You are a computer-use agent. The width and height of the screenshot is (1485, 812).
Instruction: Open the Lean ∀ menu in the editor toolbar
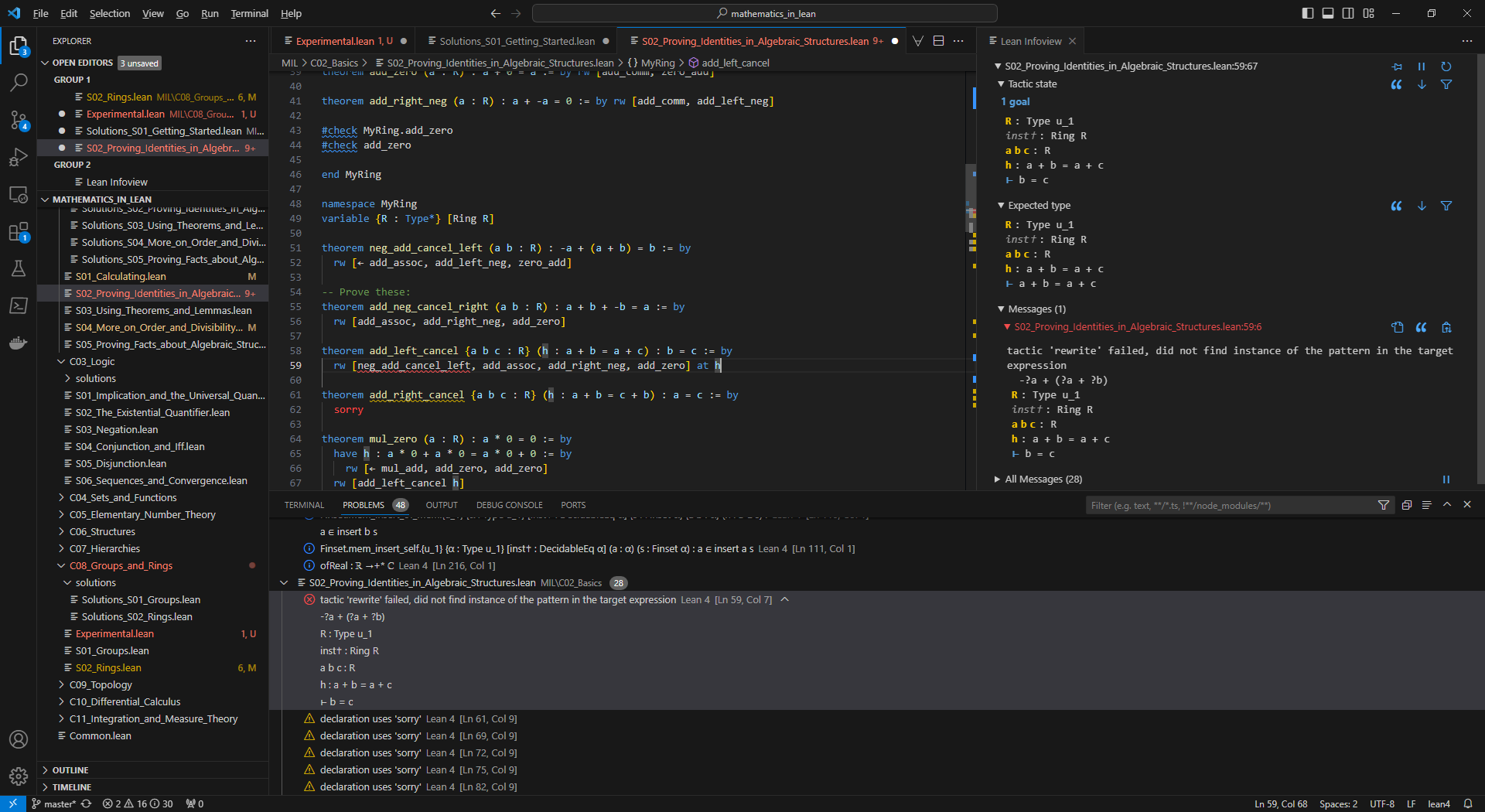[x=918, y=41]
